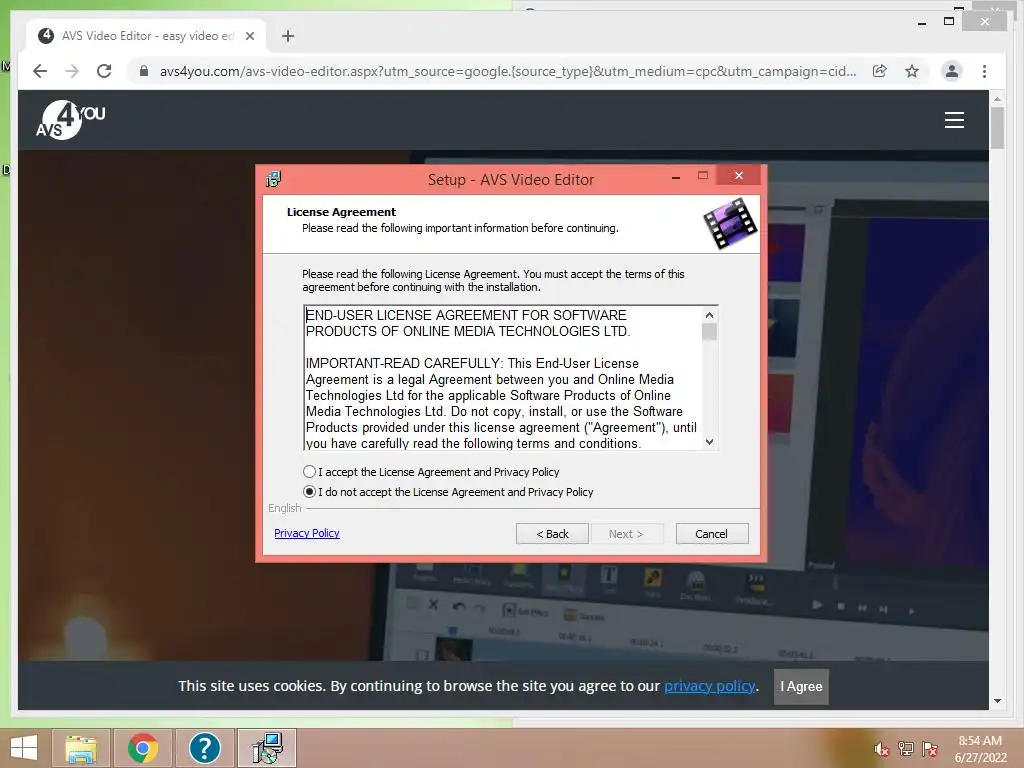Click the setup installer icon in title bar
1024x768 pixels.
click(x=274, y=179)
